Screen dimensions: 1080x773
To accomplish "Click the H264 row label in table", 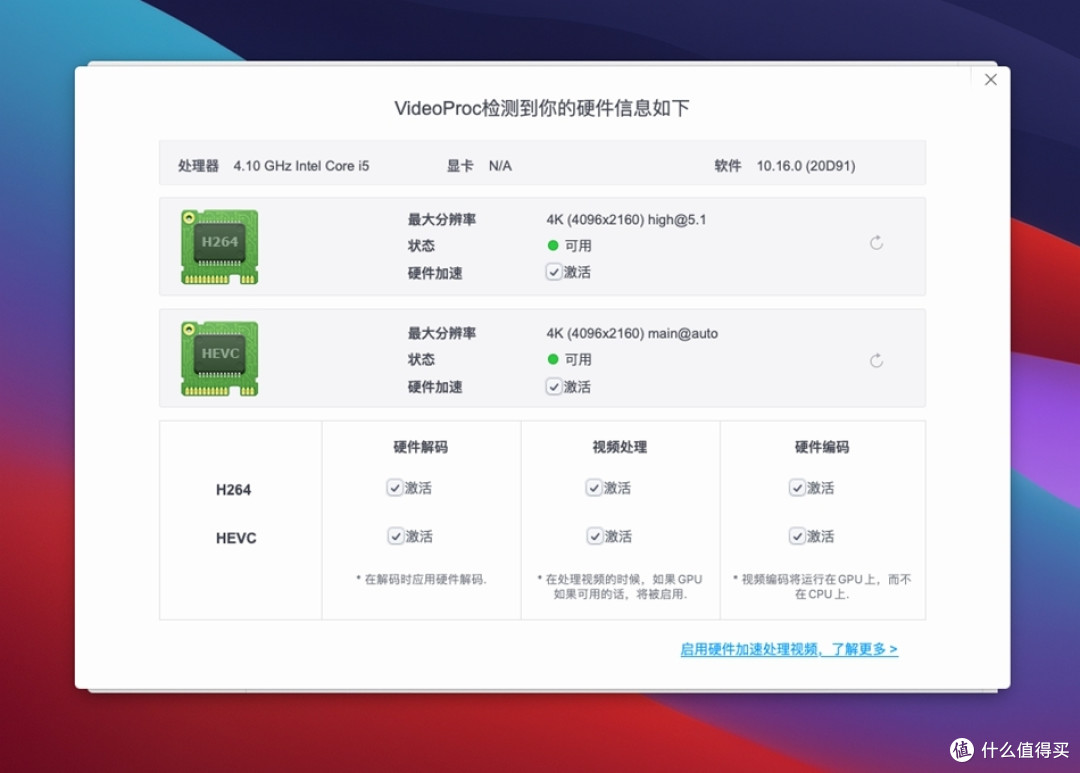I will [x=233, y=490].
